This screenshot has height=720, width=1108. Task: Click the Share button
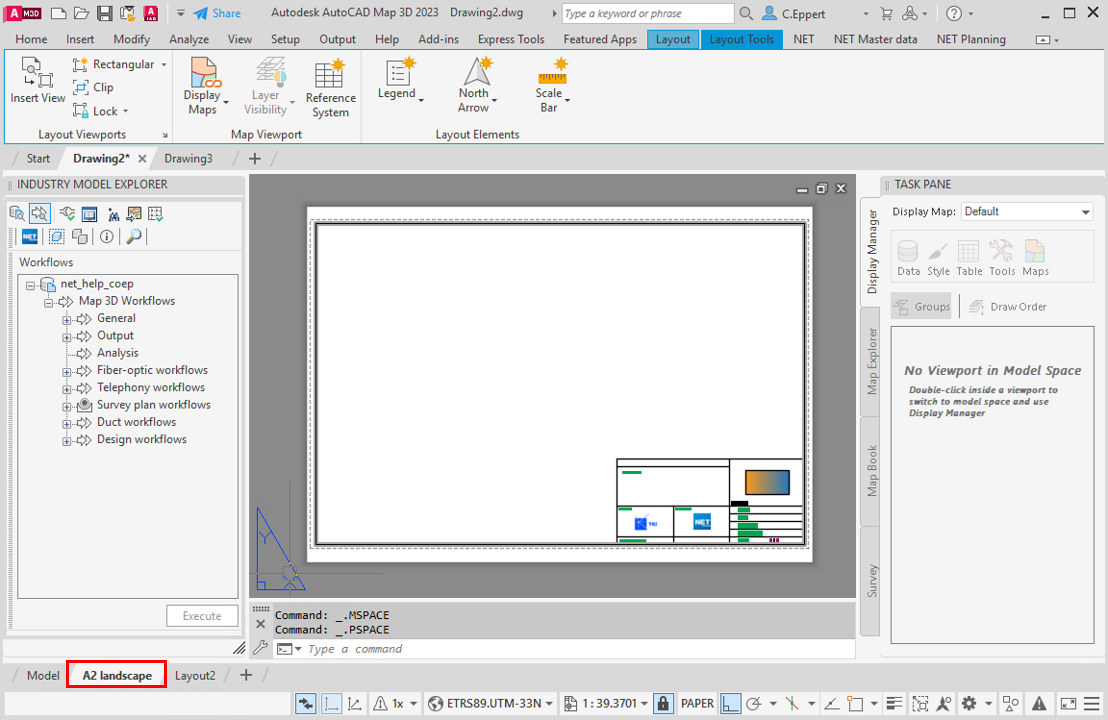tap(218, 13)
